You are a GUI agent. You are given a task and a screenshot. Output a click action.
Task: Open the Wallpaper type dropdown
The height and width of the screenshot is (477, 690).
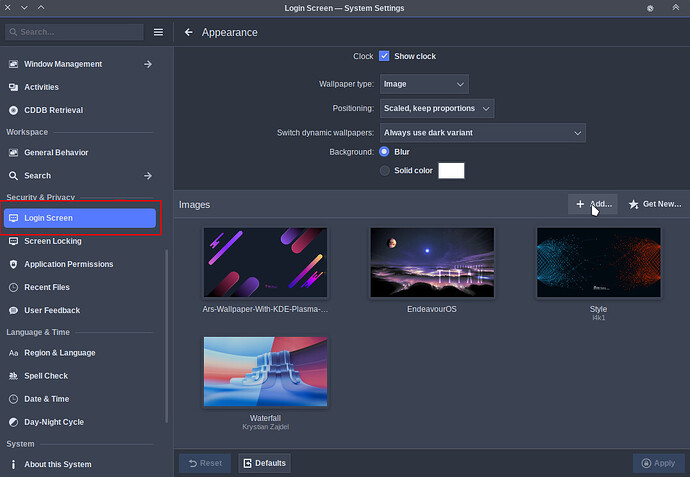(x=424, y=84)
